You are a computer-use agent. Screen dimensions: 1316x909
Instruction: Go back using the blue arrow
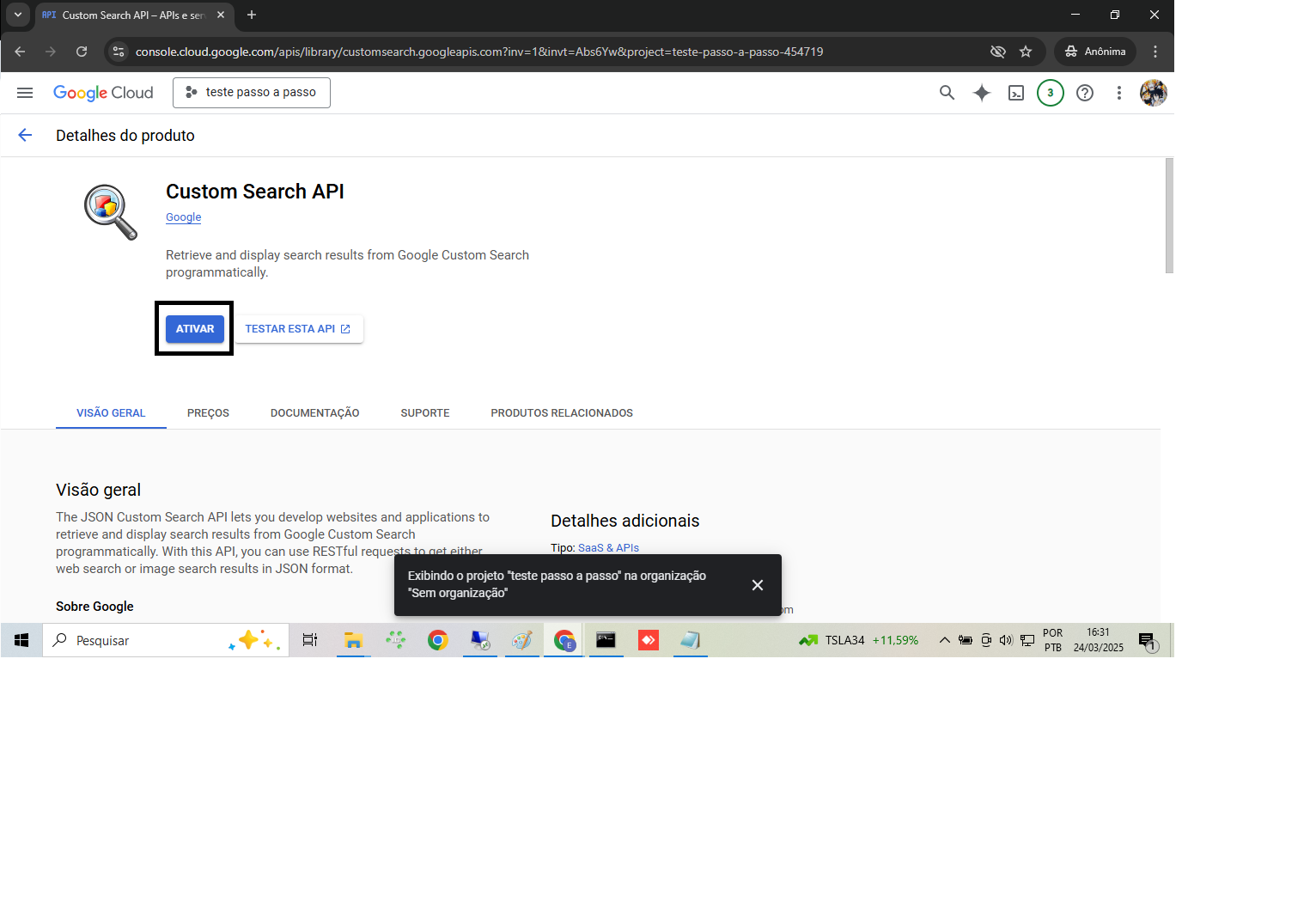click(25, 135)
